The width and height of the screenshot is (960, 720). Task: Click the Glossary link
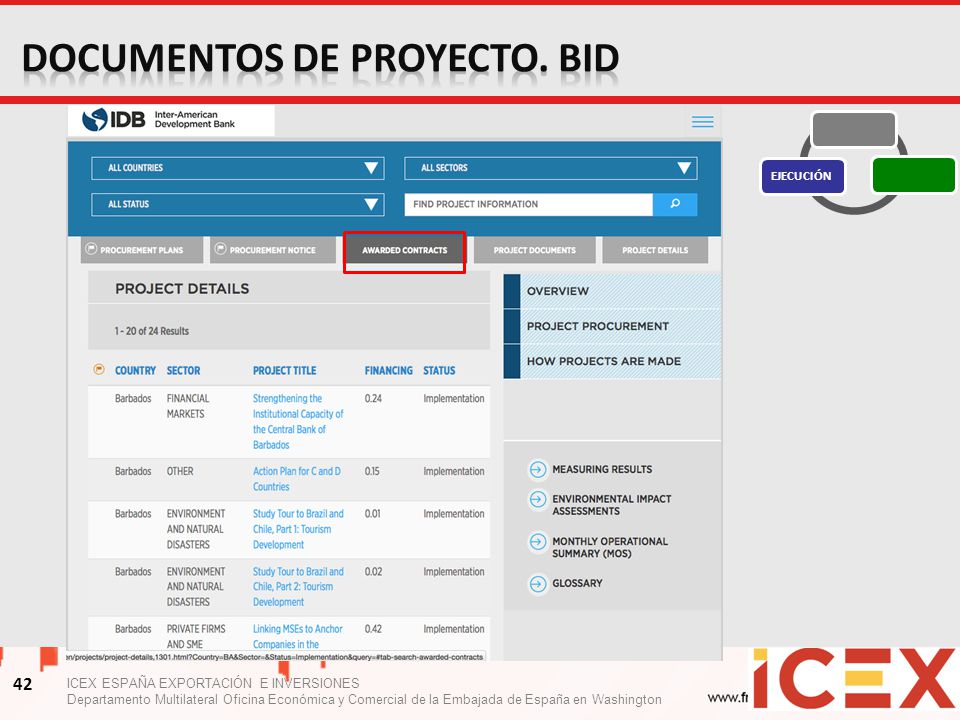click(x=577, y=583)
